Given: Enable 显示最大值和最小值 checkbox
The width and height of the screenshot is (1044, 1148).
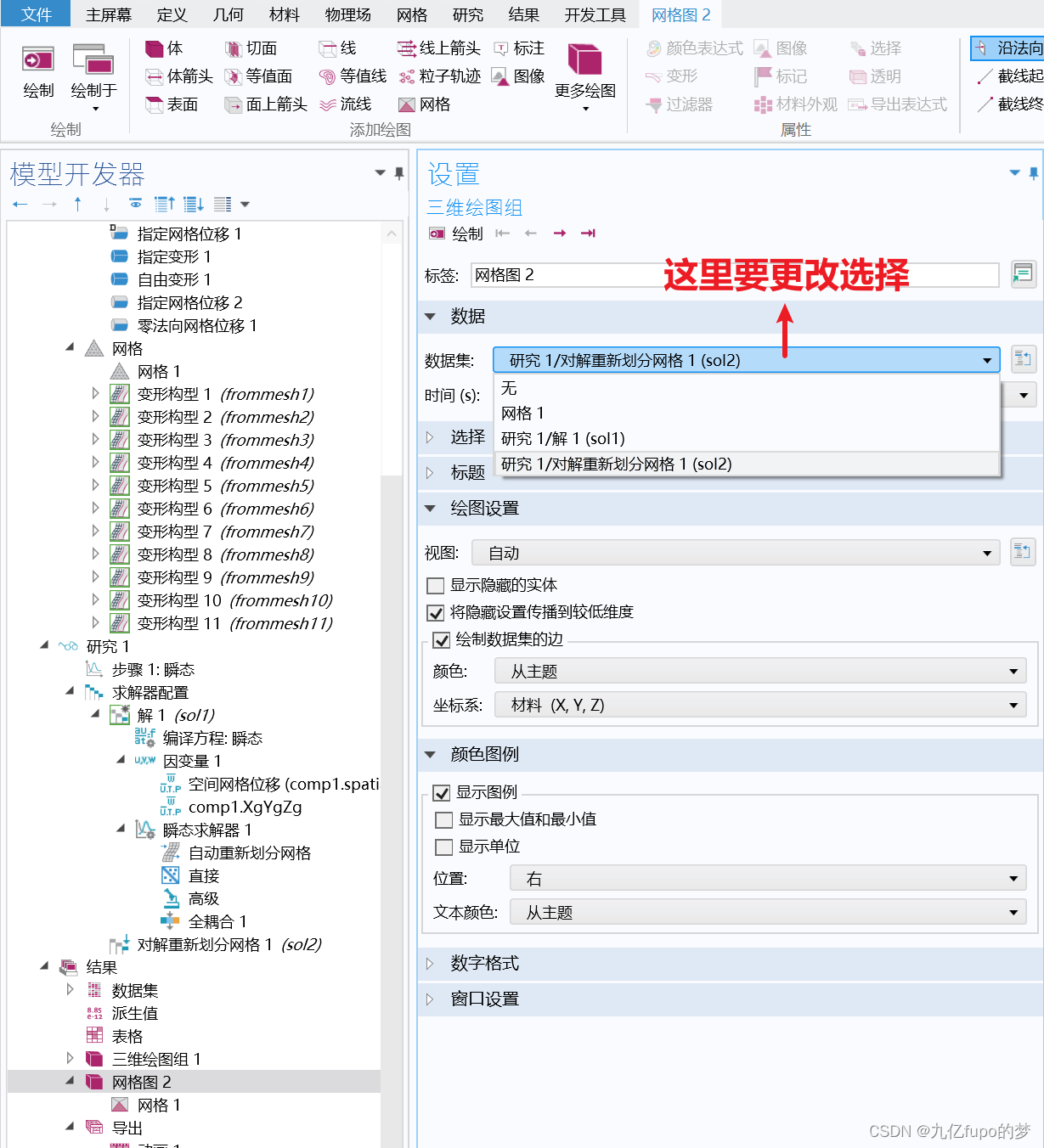Looking at the screenshot, I should click(443, 819).
